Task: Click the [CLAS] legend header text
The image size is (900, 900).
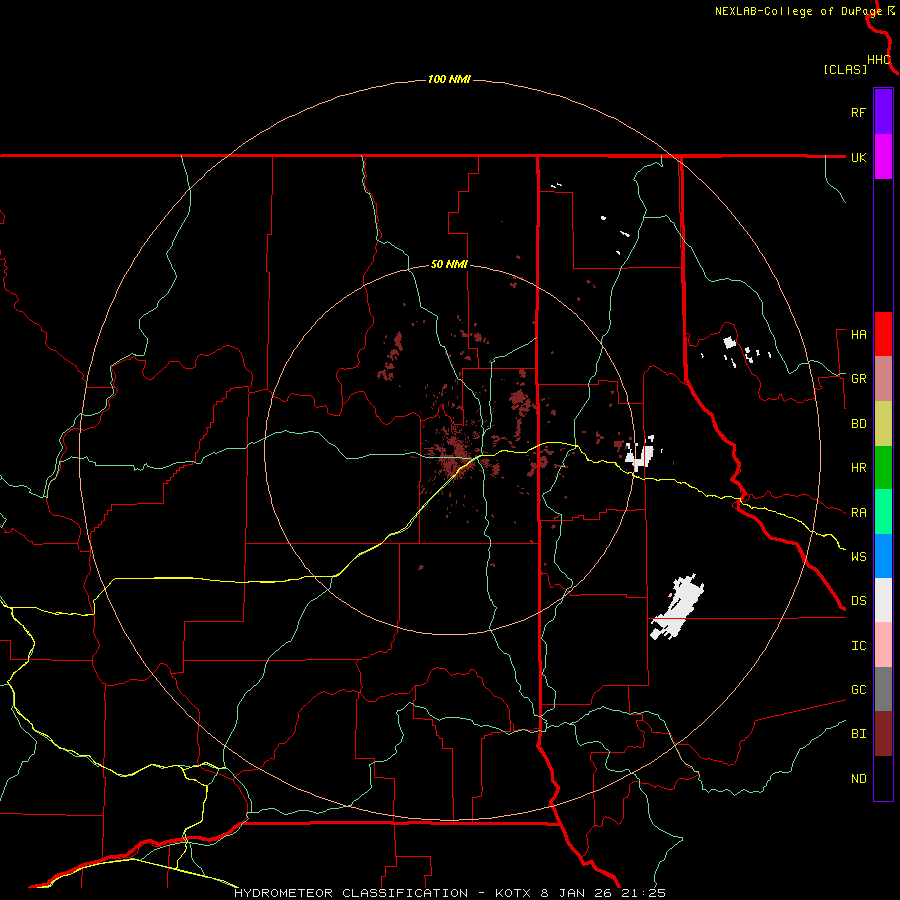Action: coord(845,69)
